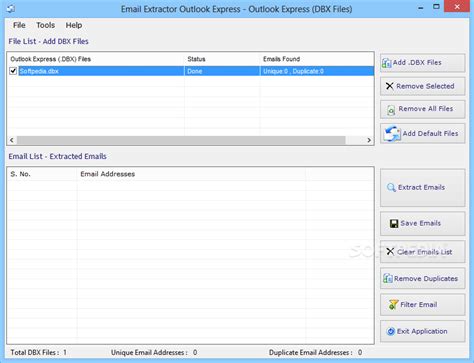
Task: Click the funnel icon on Filter Email
Action: pyautogui.click(x=393, y=304)
